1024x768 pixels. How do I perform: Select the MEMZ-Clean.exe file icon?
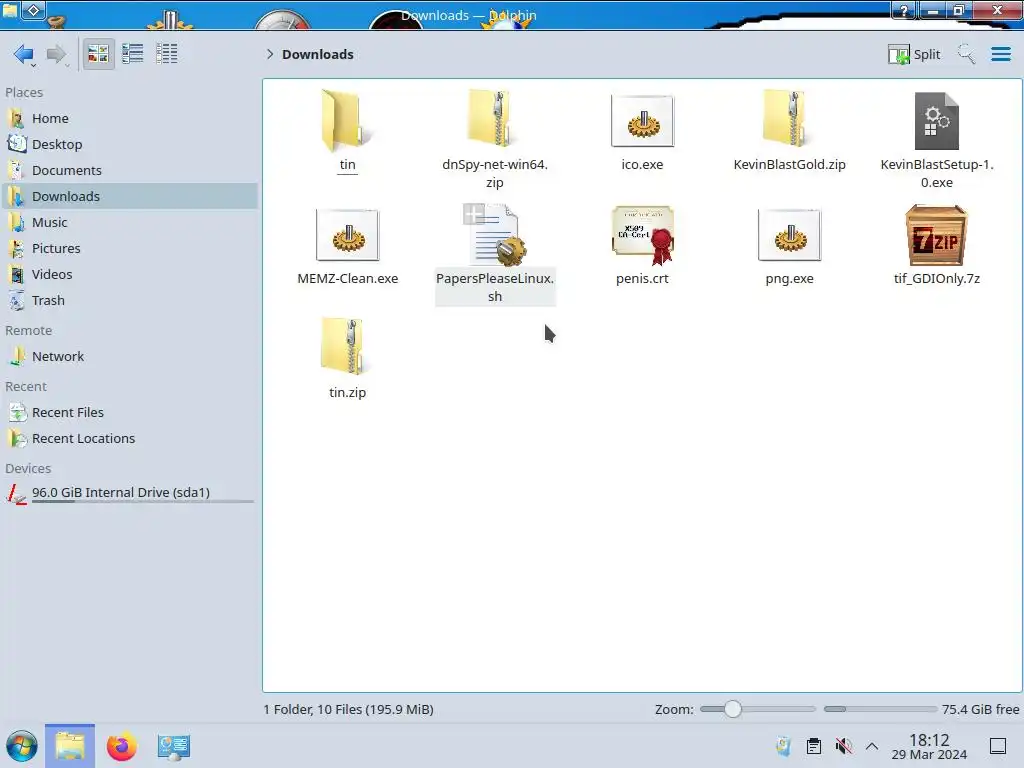point(347,235)
